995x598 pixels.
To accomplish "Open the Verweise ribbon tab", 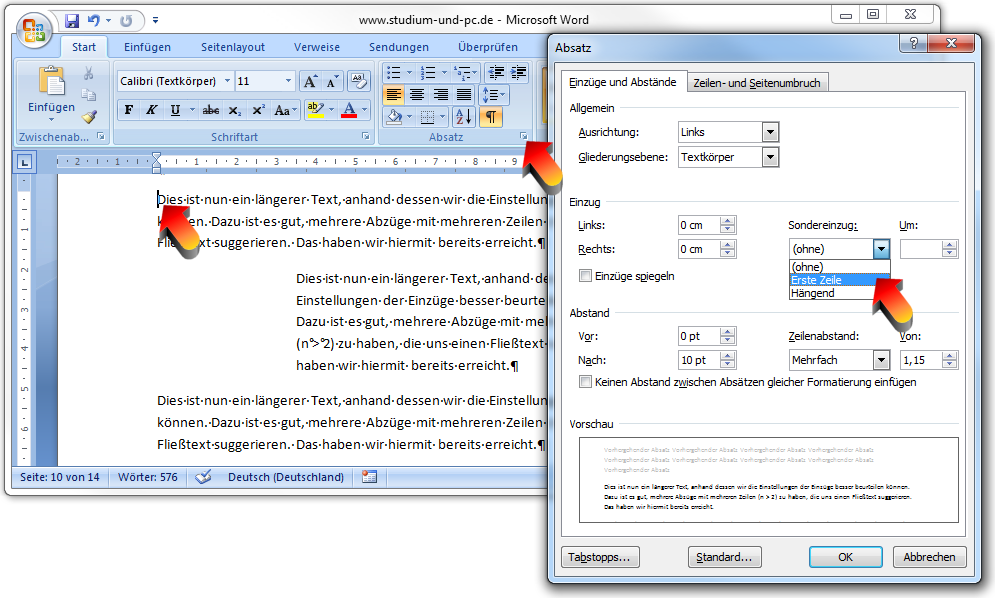I will pyautogui.click(x=317, y=47).
